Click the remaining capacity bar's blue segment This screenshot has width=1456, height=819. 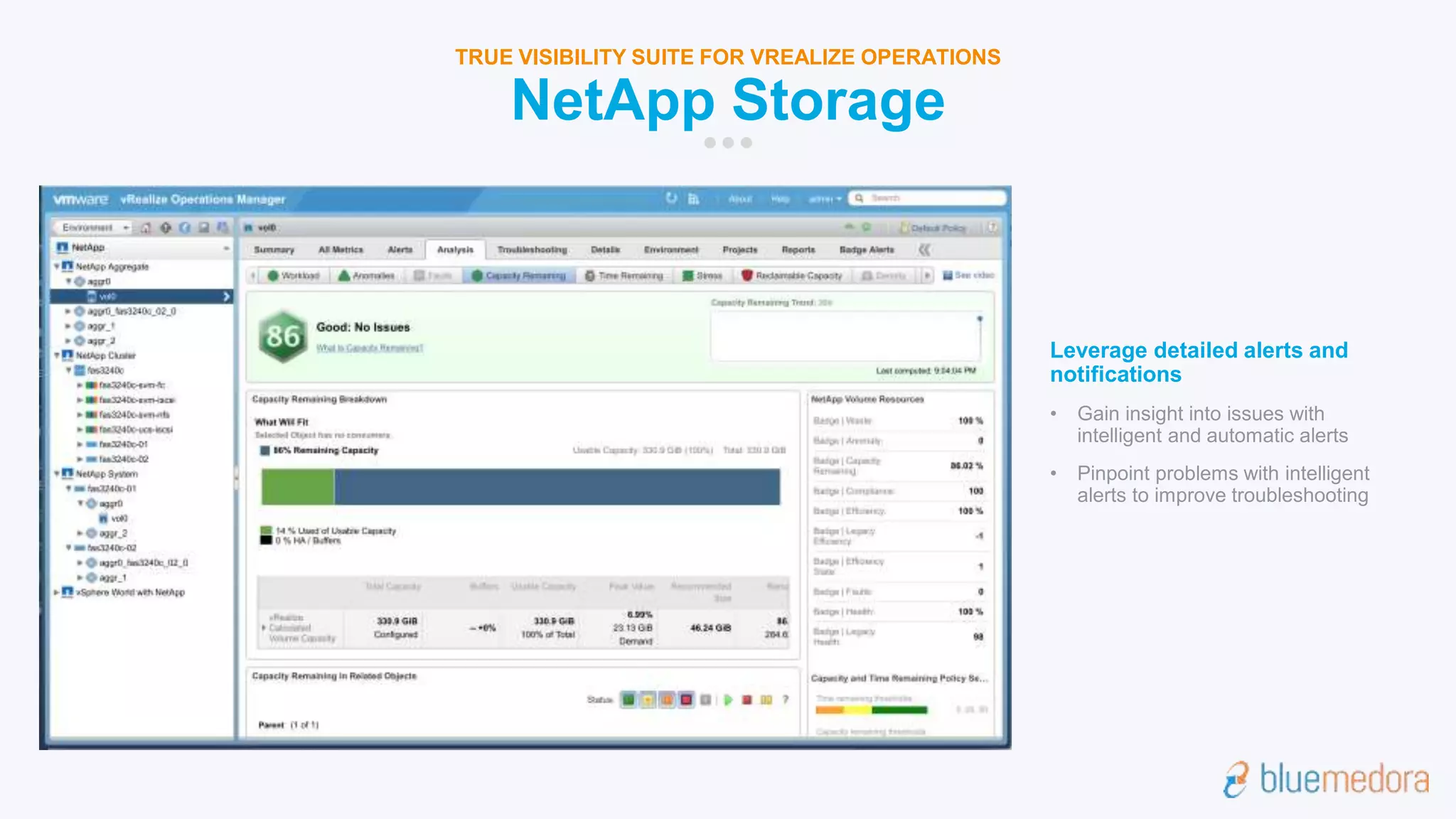tap(557, 487)
